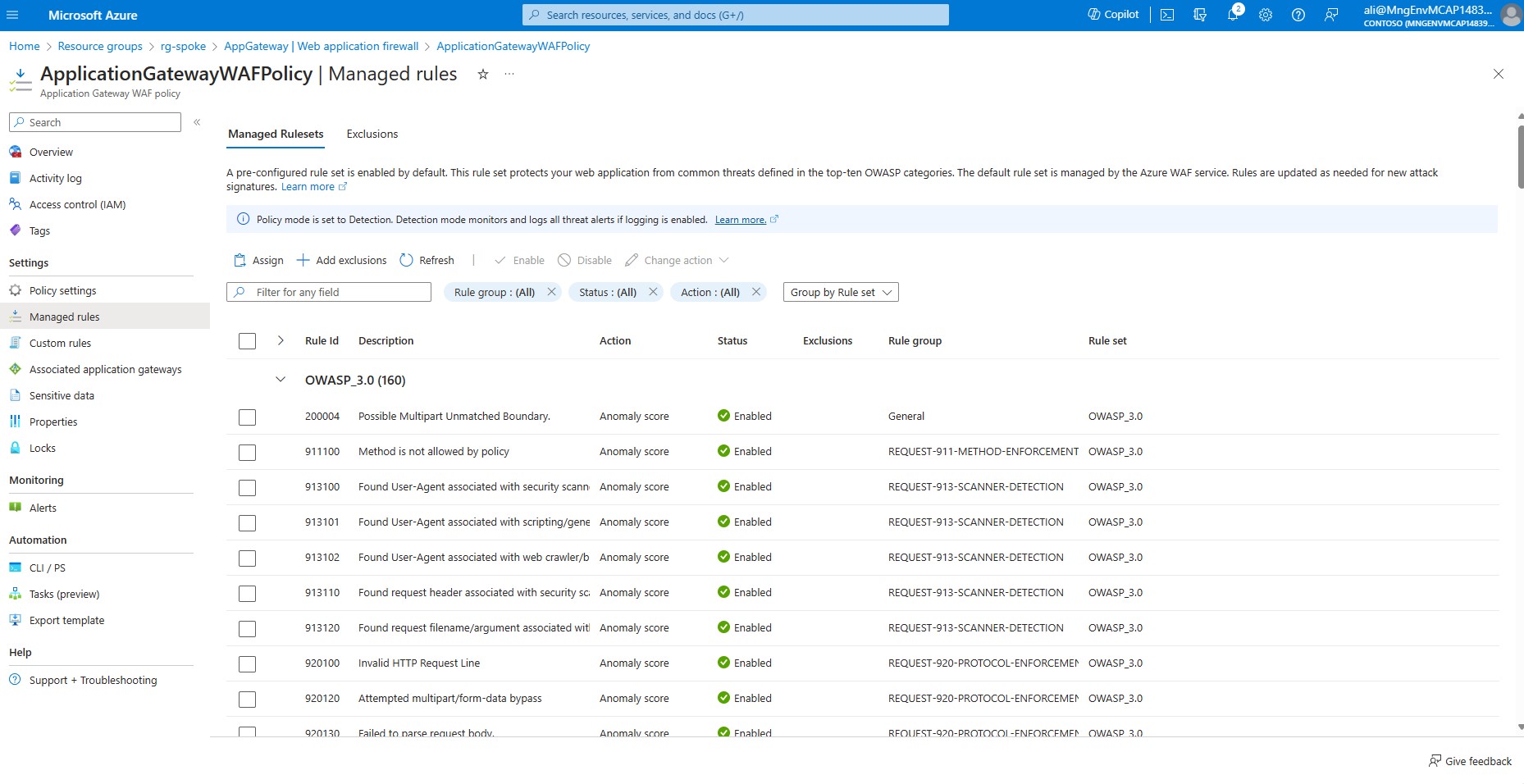Image resolution: width=1524 pixels, height=784 pixels.
Task: Click the global search resources box
Action: (x=736, y=15)
